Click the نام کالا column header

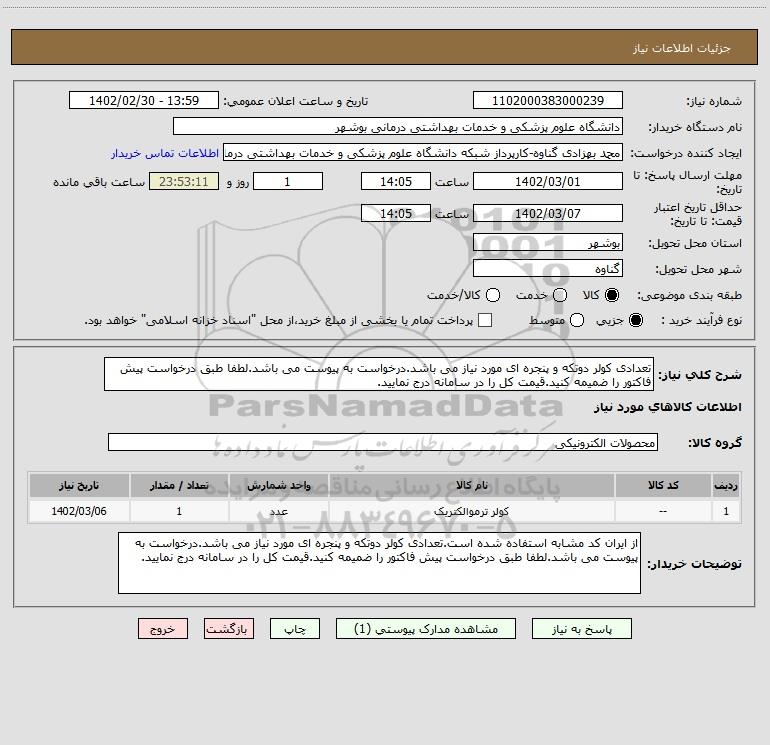(472, 485)
